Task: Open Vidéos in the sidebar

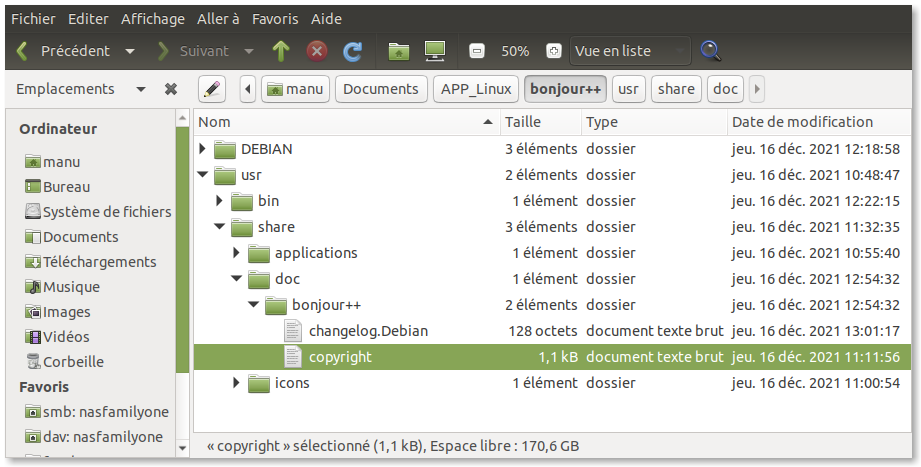Action: (57, 337)
